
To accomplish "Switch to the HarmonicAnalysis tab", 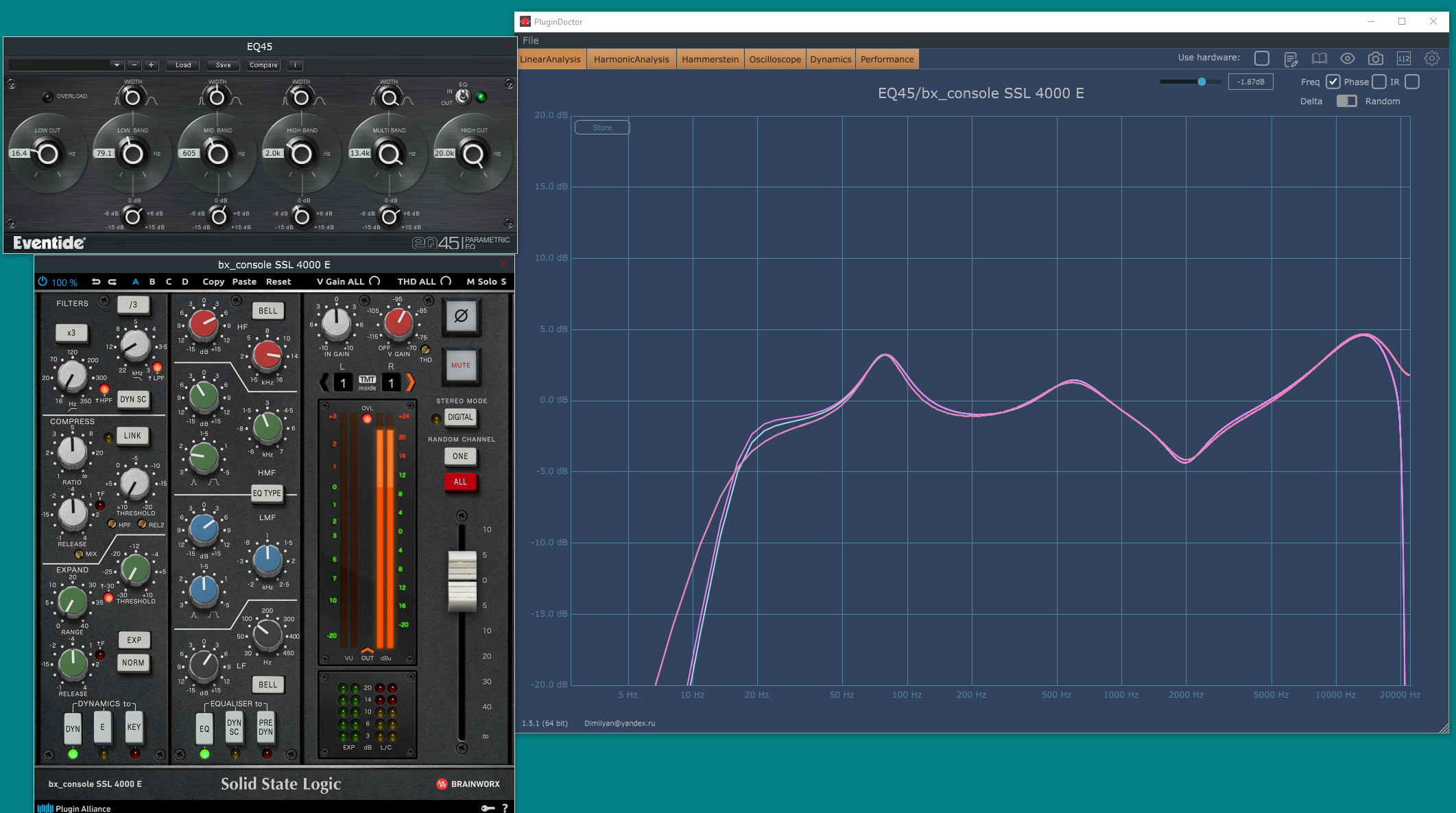I will [631, 59].
